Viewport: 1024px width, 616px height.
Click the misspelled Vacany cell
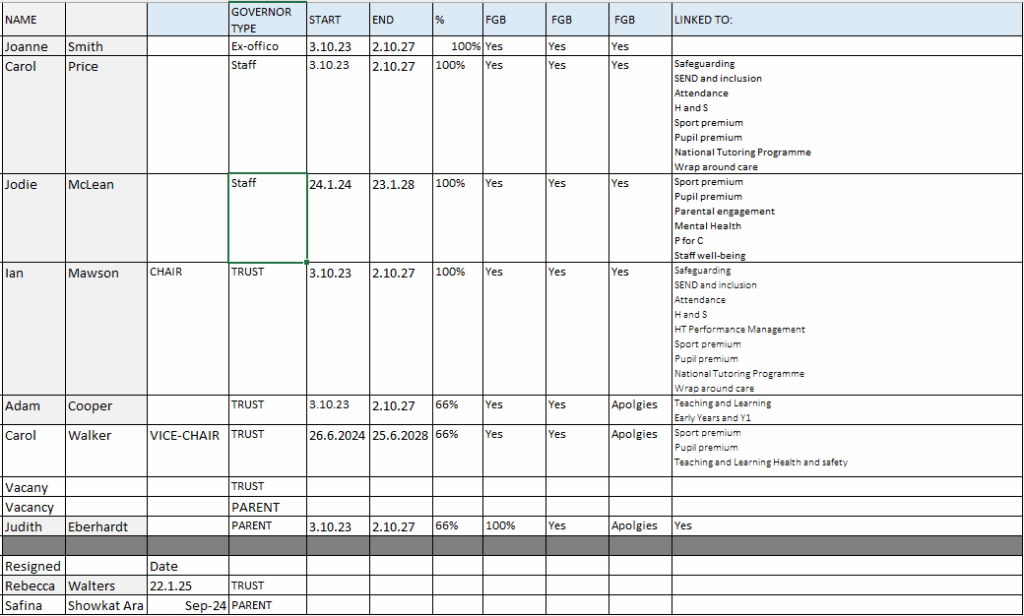point(32,487)
